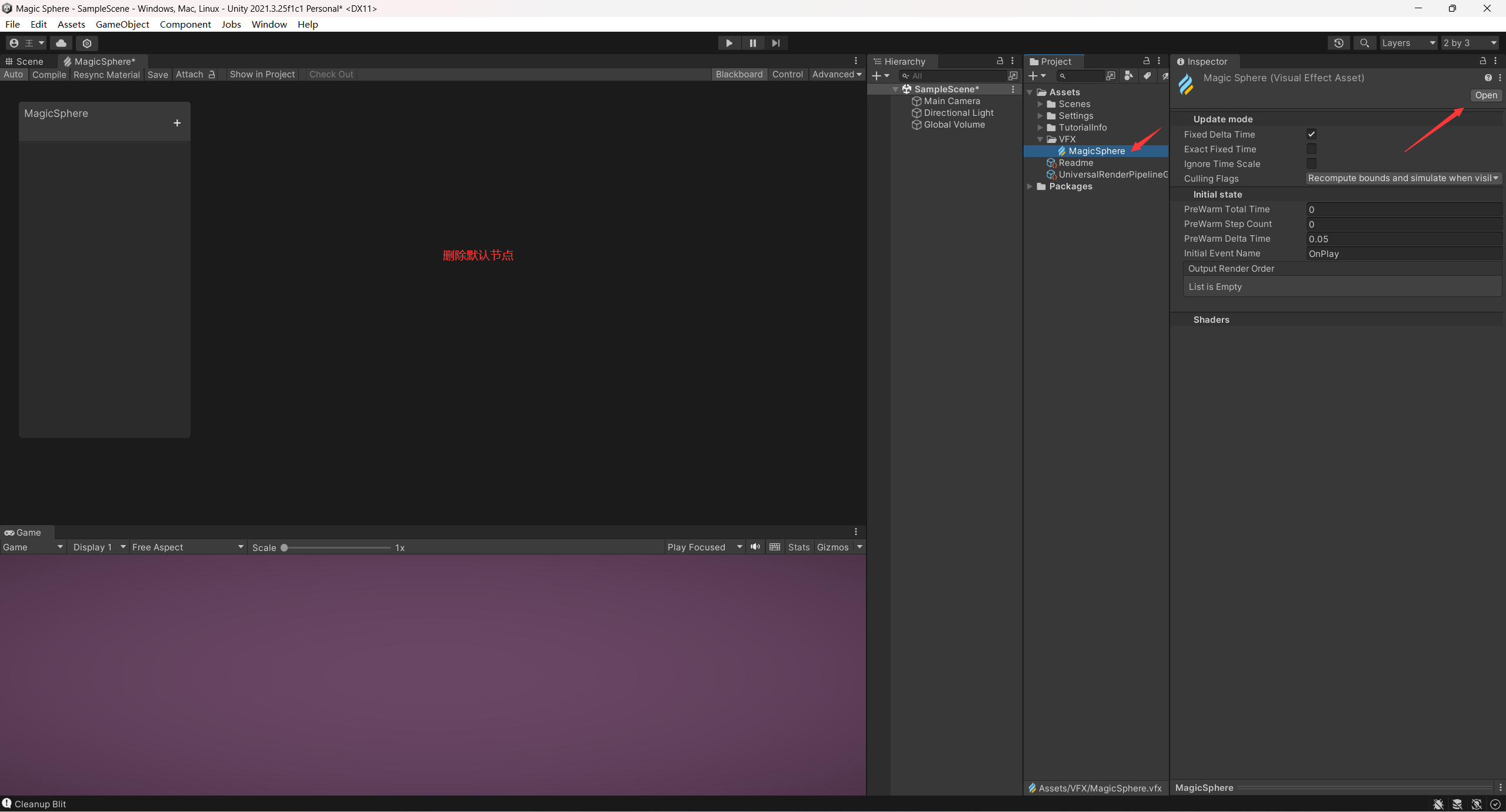Click the global search magnifier icon

[x=1364, y=43]
